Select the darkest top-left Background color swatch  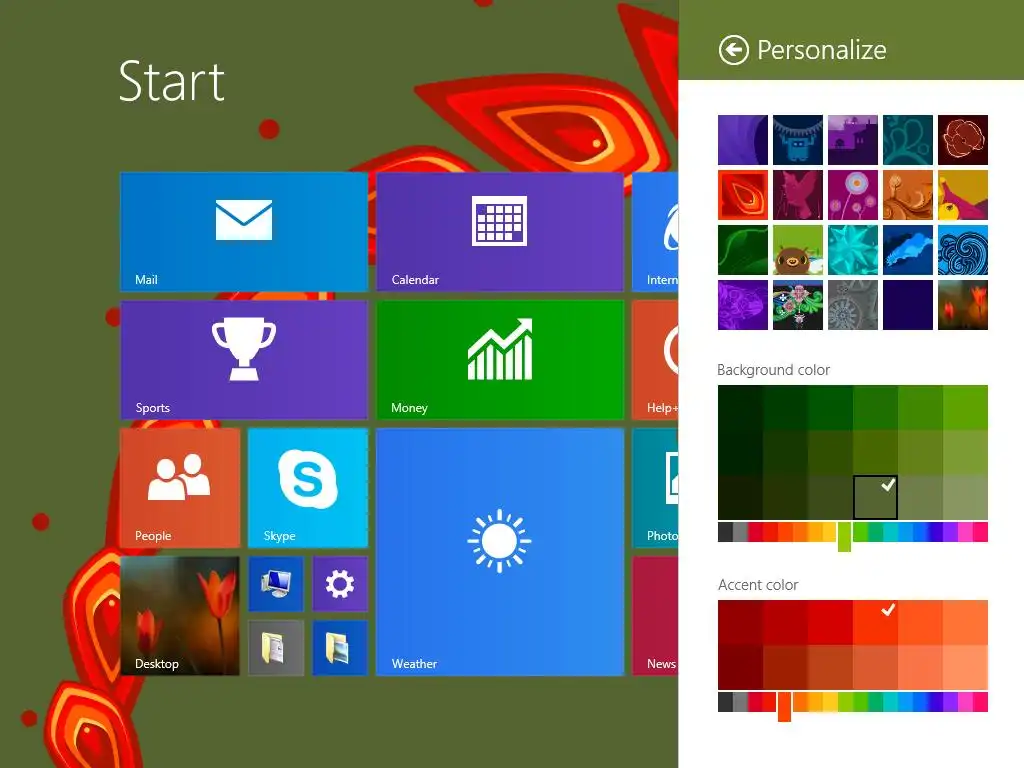[x=740, y=408]
